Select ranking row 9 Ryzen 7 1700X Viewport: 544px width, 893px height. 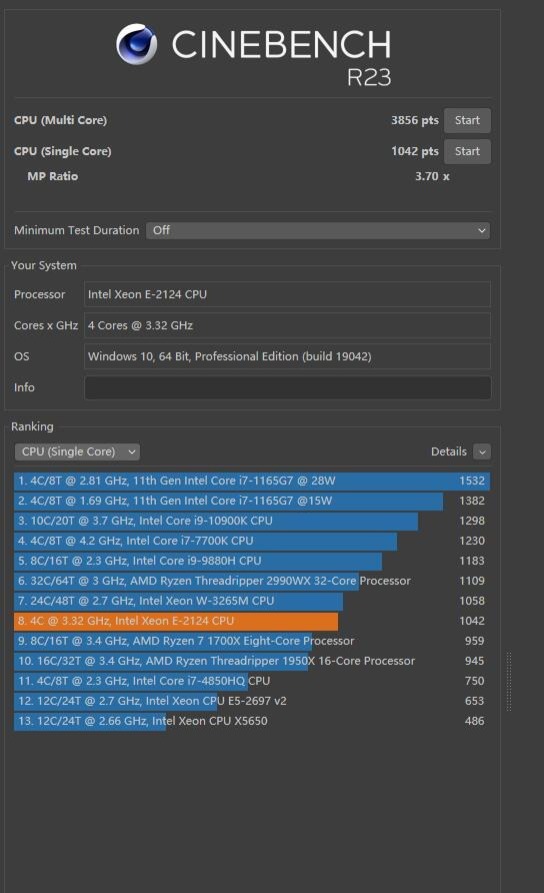[252, 641]
